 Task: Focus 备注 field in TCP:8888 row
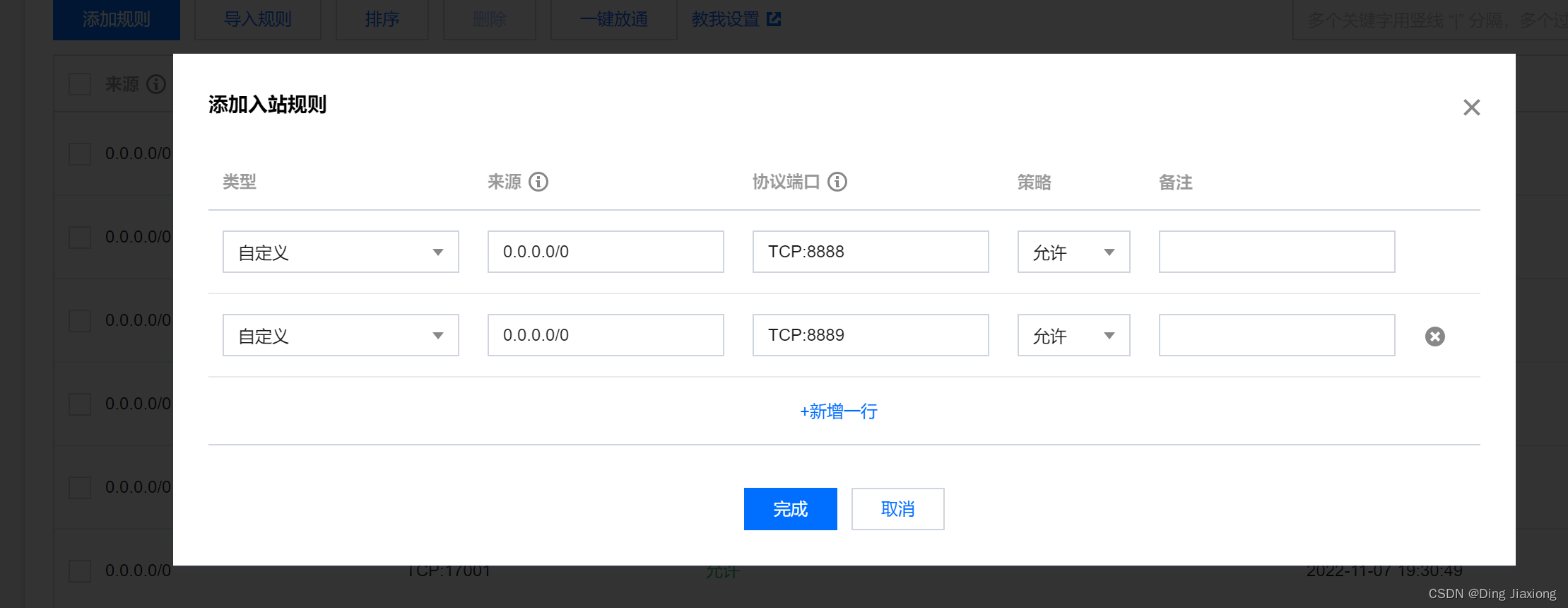pos(1277,252)
